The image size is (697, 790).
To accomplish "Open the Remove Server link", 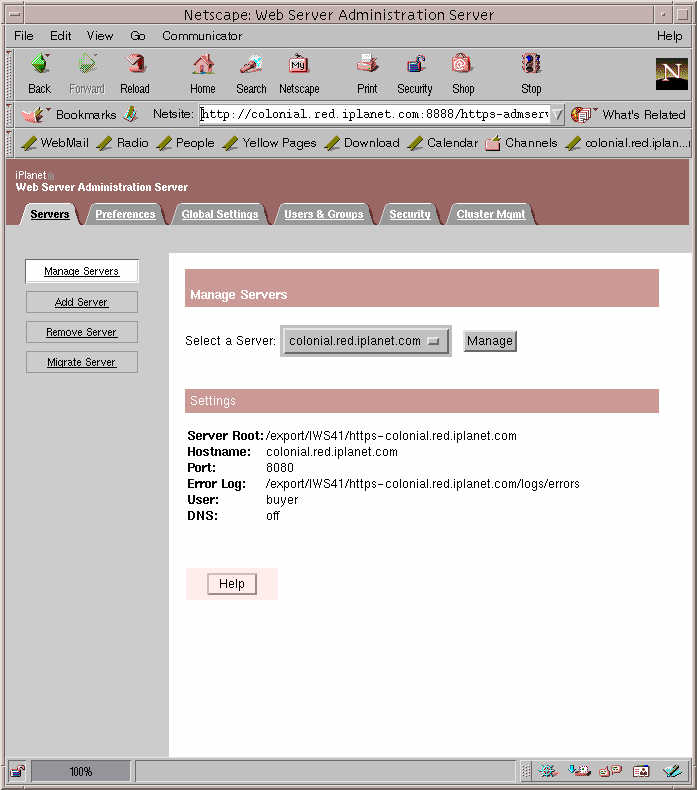I will click(x=82, y=333).
